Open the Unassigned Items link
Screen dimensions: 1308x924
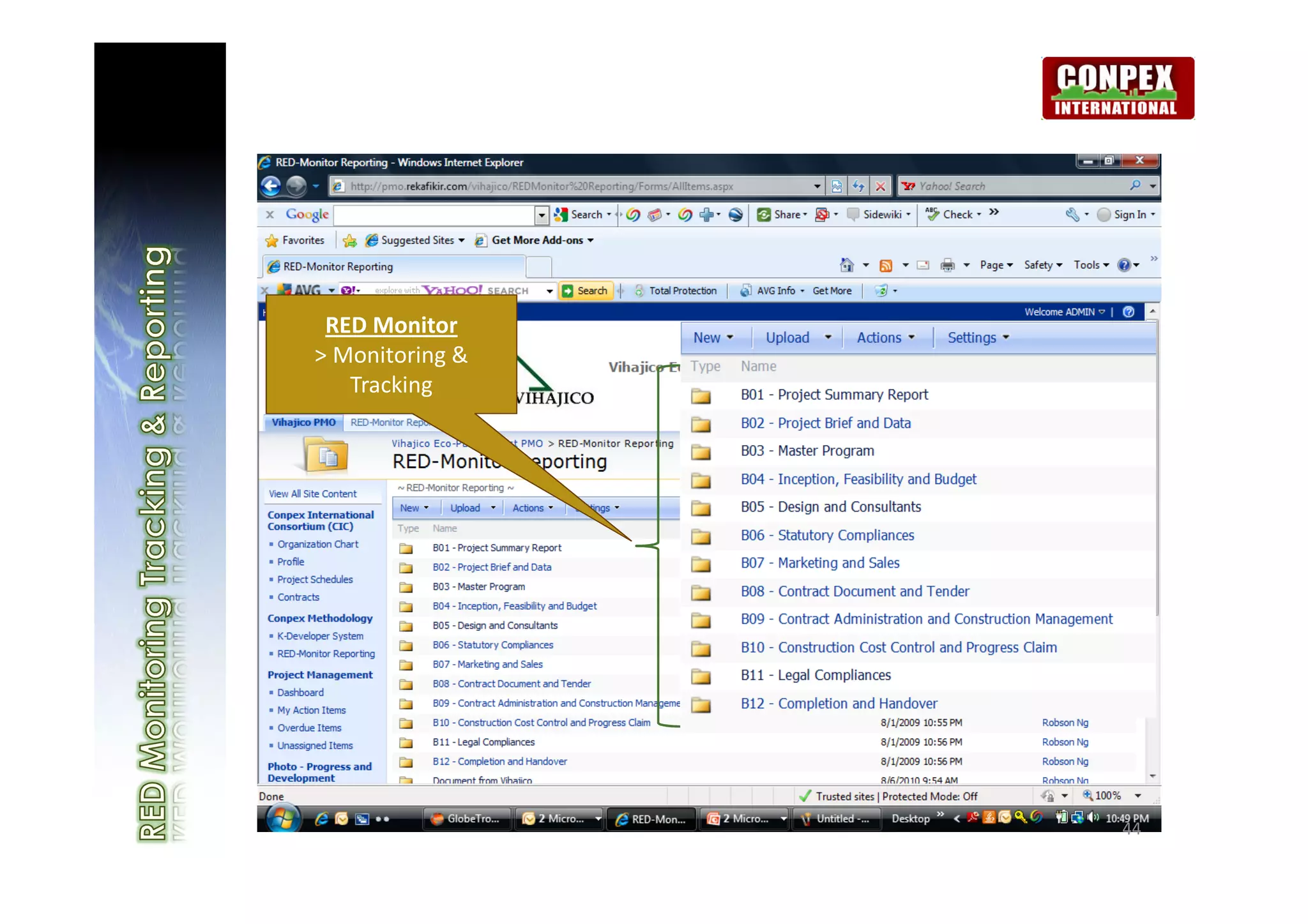pos(315,745)
